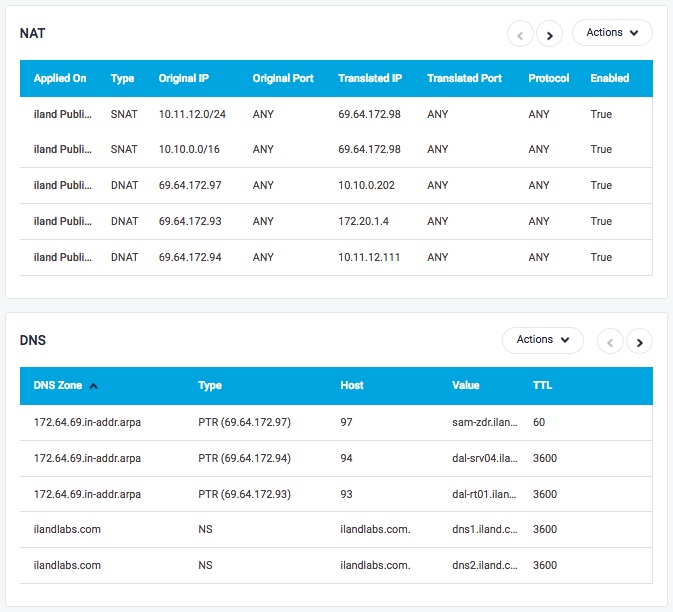
Task: Click translated IP 10.11.12.111
Action: point(369,258)
